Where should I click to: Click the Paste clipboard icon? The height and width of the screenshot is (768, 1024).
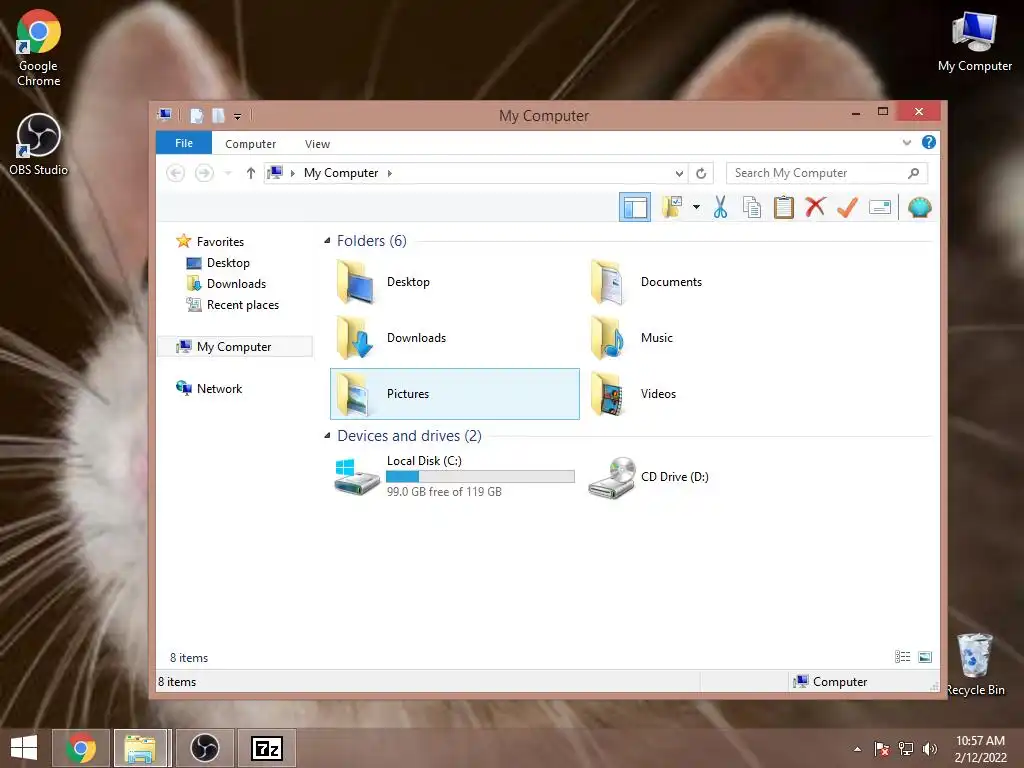click(784, 207)
